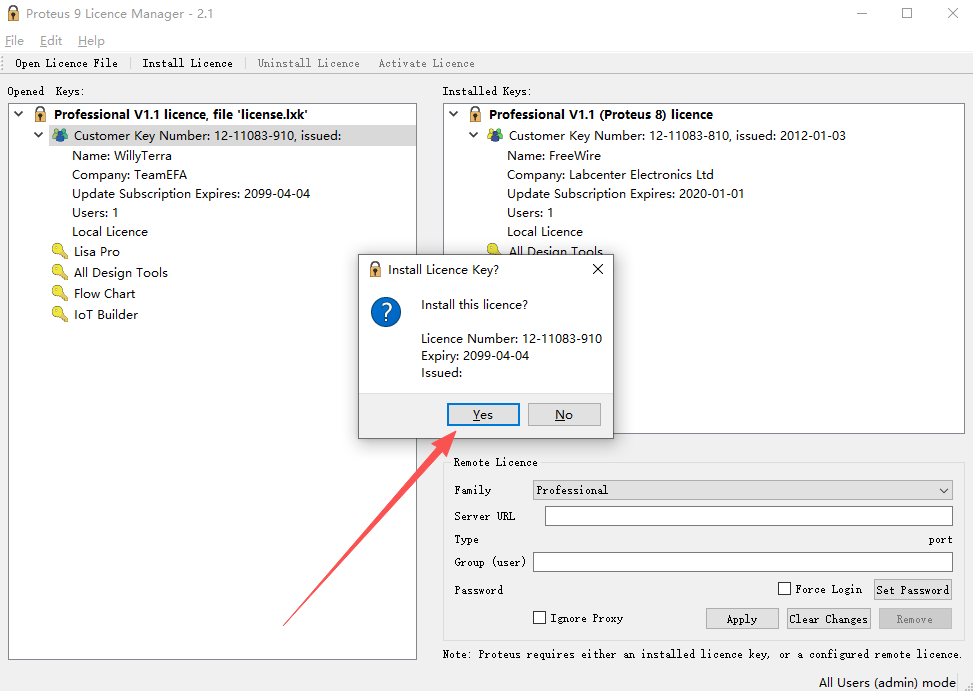
Task: Select Flow Chart tree item
Action: [x=104, y=293]
